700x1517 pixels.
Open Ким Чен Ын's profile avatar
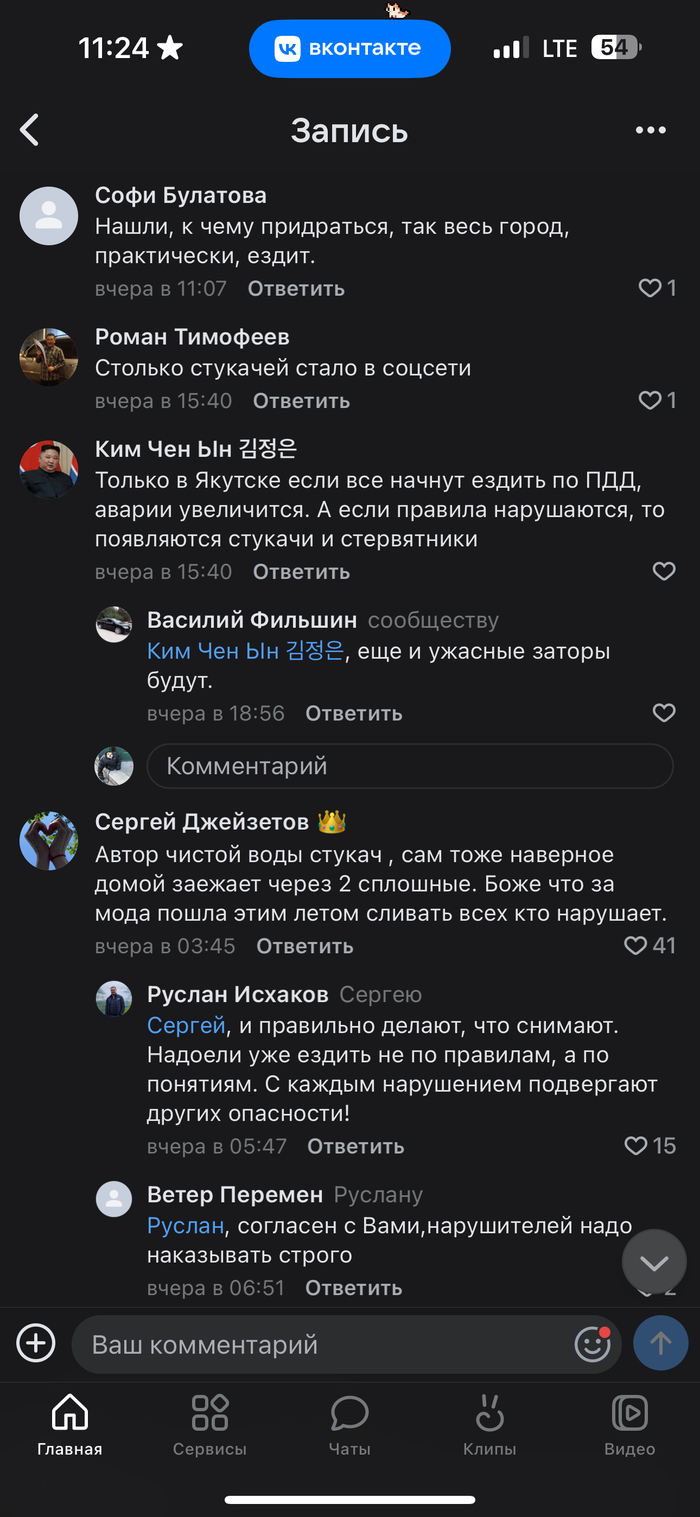(49, 469)
